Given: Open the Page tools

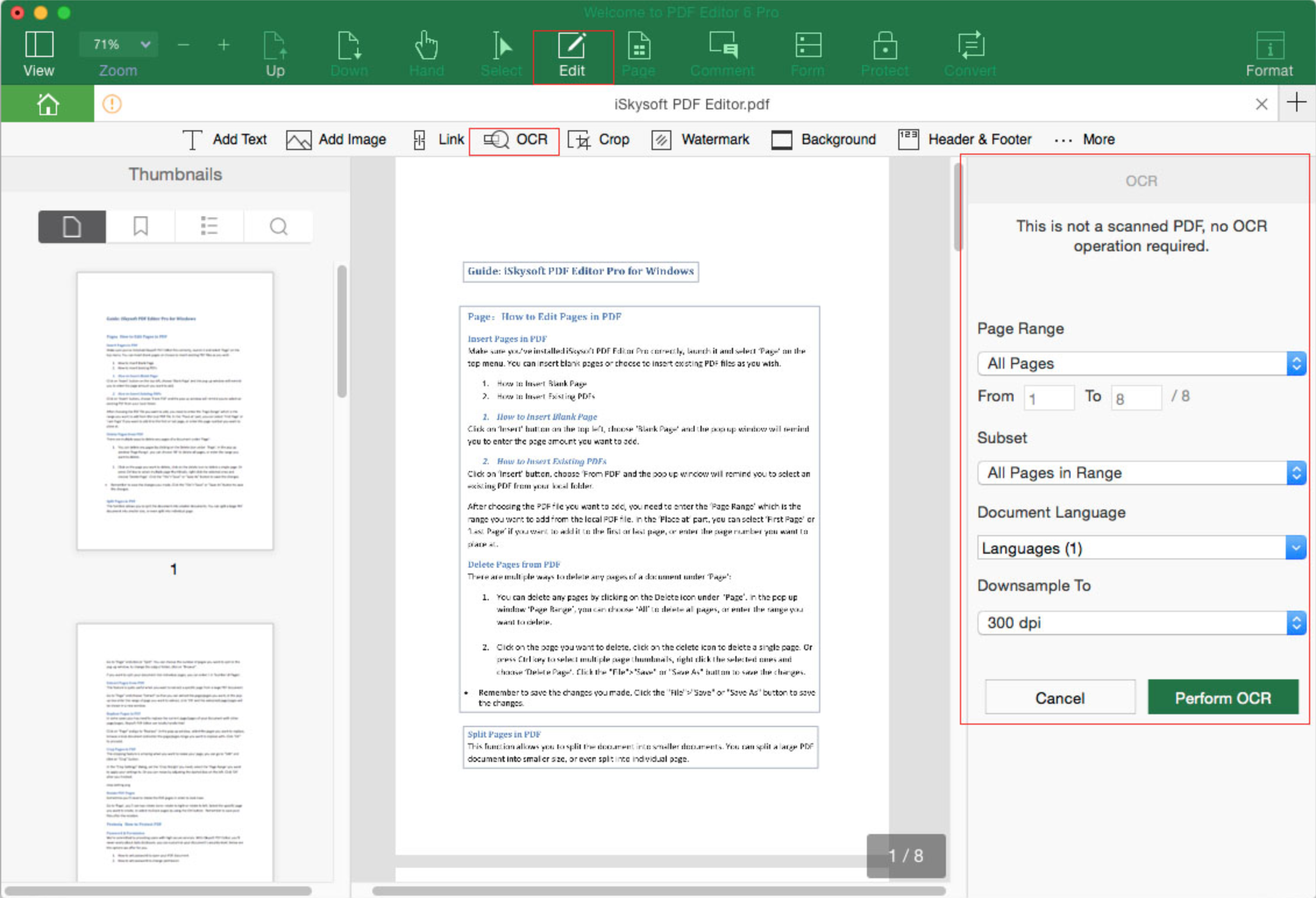Looking at the screenshot, I should [x=639, y=54].
